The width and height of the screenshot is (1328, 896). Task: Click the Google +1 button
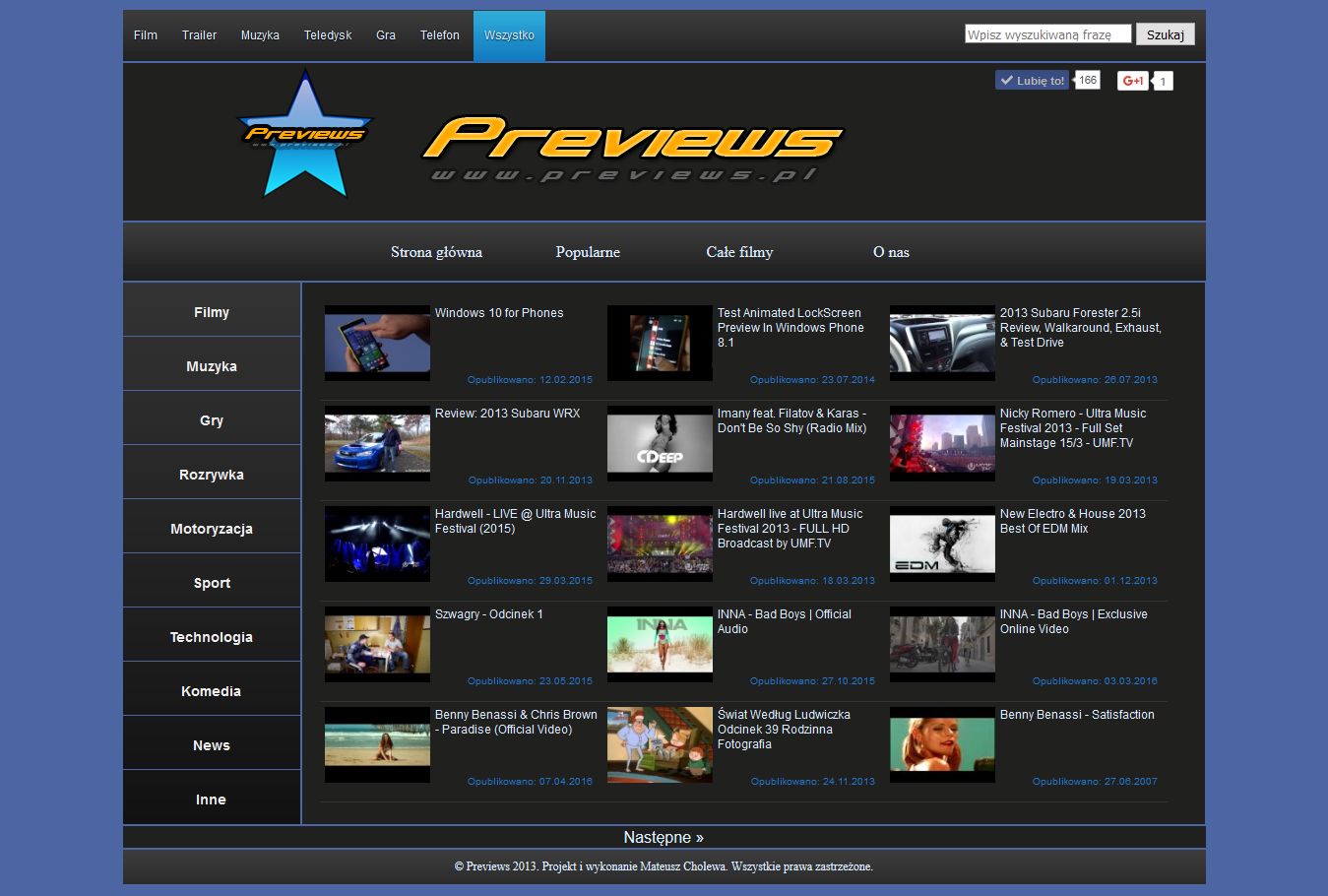click(x=1133, y=81)
